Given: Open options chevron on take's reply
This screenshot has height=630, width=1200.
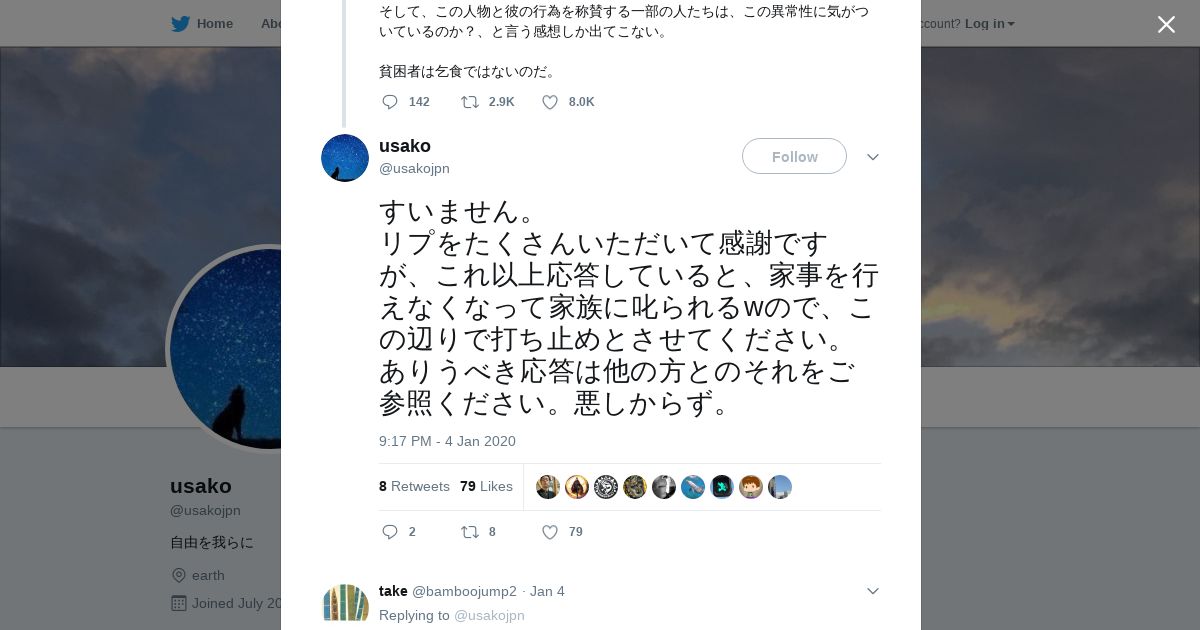Looking at the screenshot, I should [x=872, y=591].
